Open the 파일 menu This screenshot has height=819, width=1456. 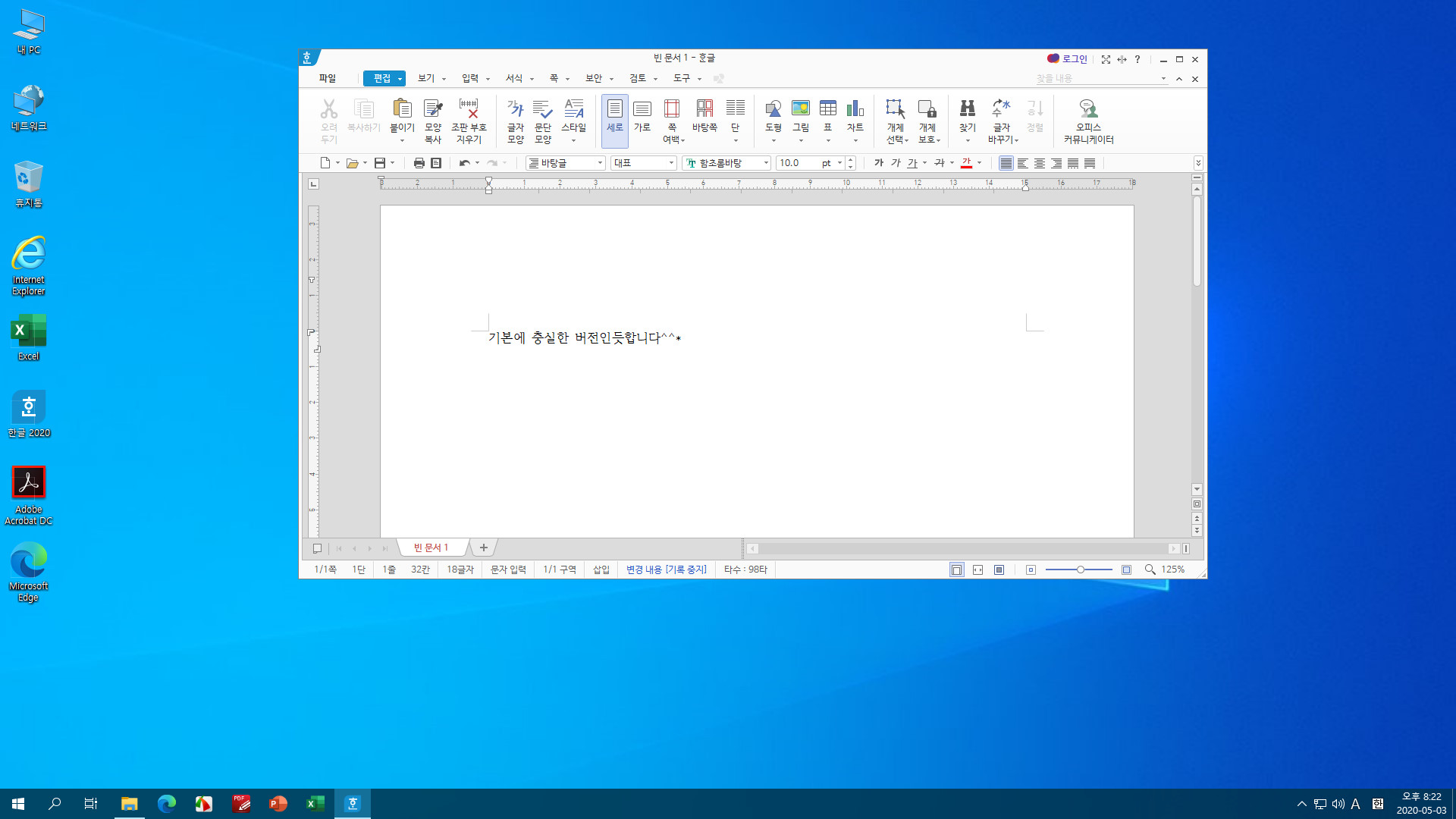328,78
